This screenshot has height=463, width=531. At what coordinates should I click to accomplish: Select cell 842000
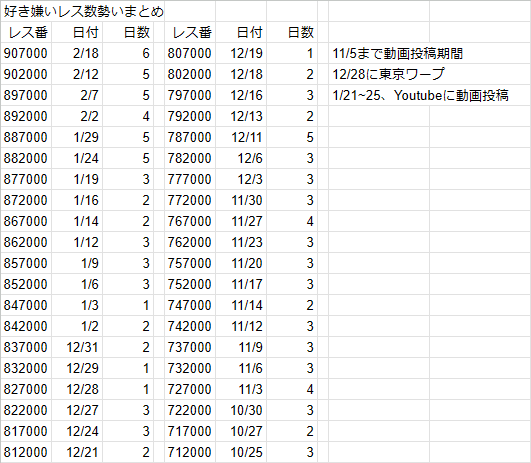click(x=26, y=326)
